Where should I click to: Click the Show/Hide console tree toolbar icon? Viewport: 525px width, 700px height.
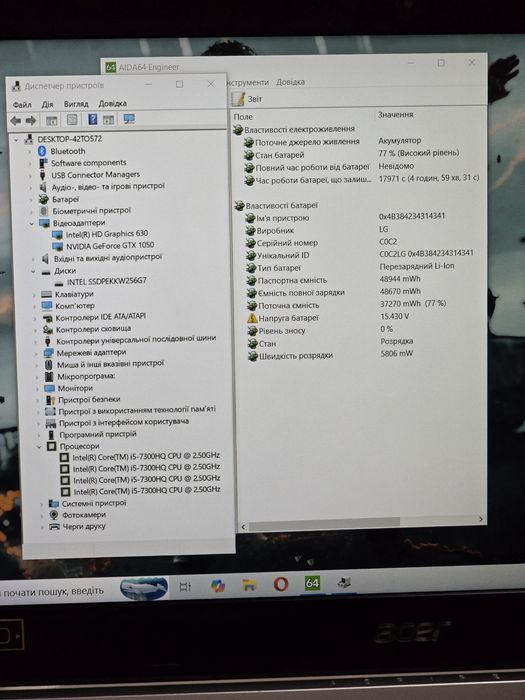[52, 121]
